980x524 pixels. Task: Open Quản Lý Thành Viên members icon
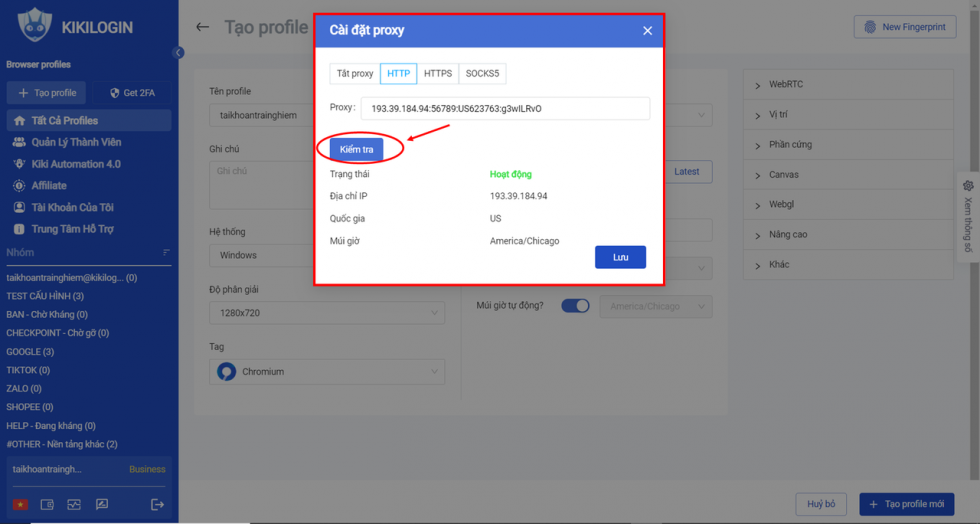[x=19, y=143]
